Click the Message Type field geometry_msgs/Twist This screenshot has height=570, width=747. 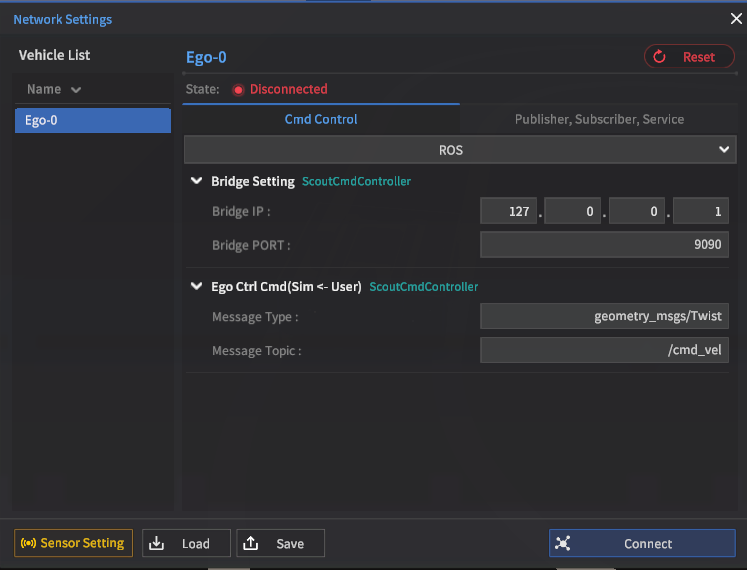604,316
